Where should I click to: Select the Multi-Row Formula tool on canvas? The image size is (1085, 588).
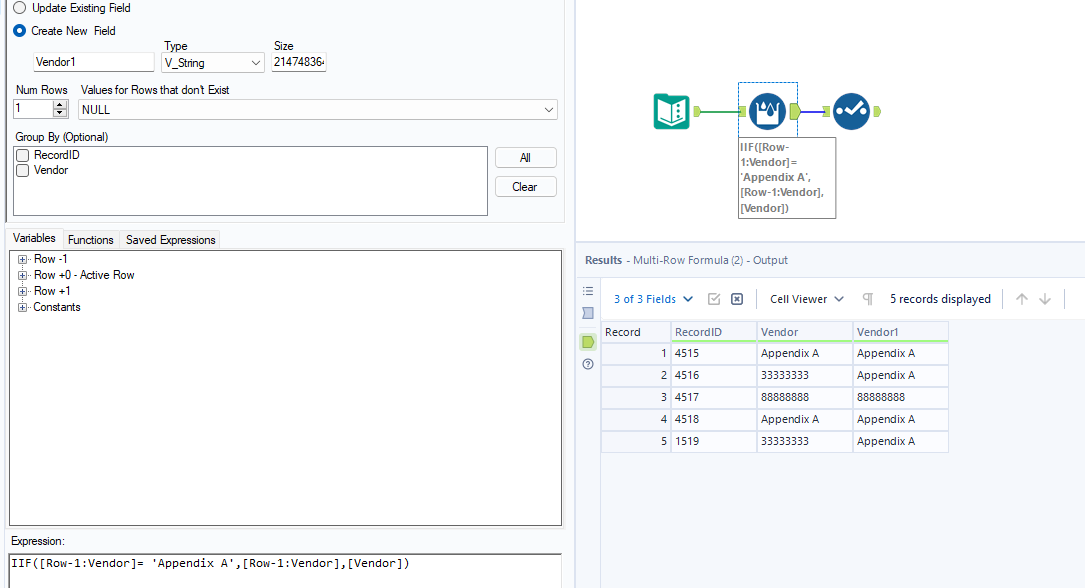click(x=767, y=111)
